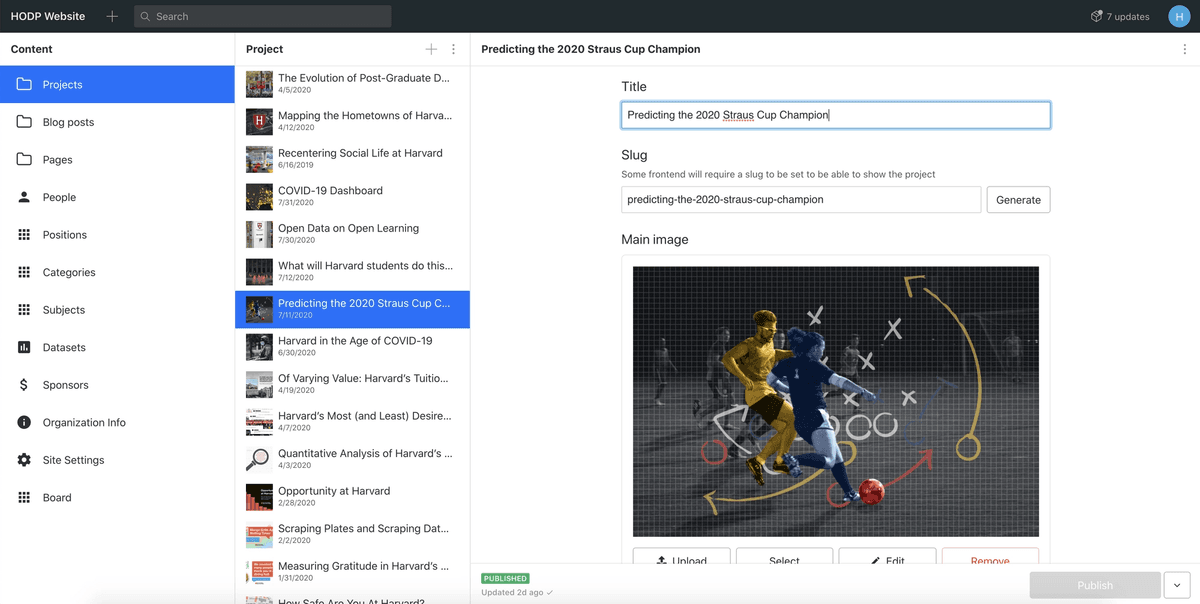
Task: Click the Sponsors dollar icon
Action: [24, 385]
